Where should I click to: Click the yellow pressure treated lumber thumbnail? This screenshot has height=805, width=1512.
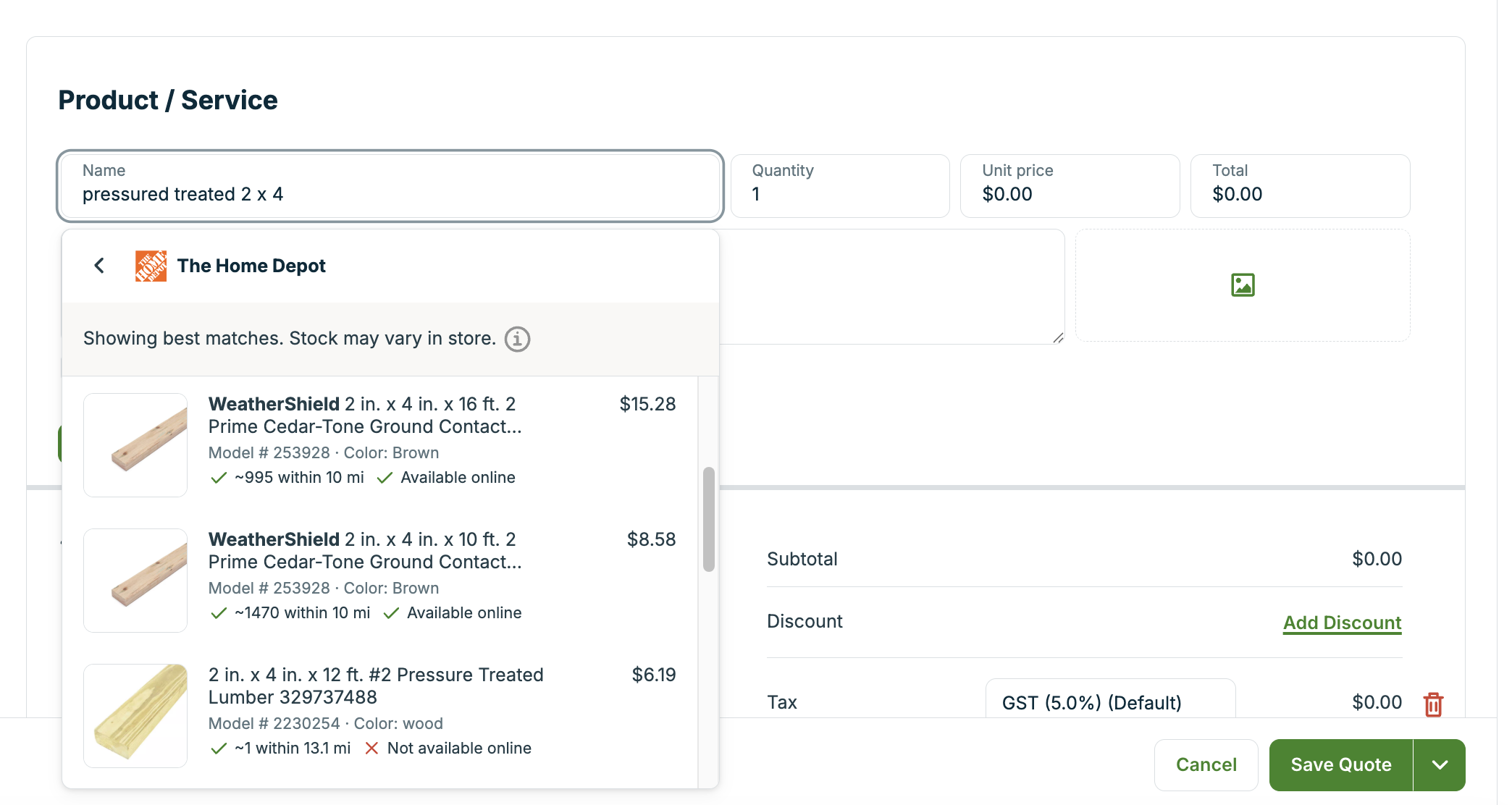[135, 716]
